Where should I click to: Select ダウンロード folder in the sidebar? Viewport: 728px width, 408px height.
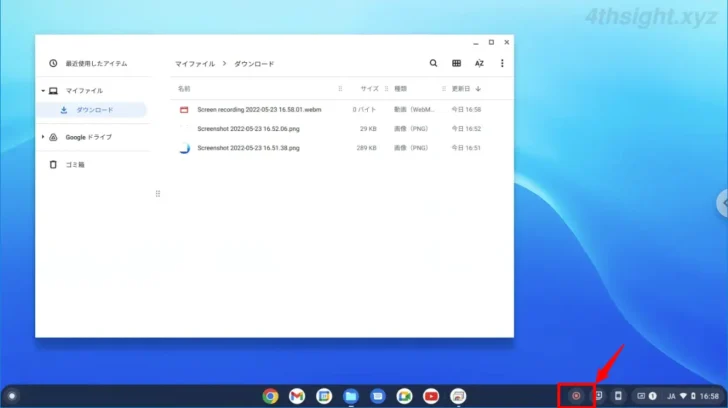[x=91, y=110]
